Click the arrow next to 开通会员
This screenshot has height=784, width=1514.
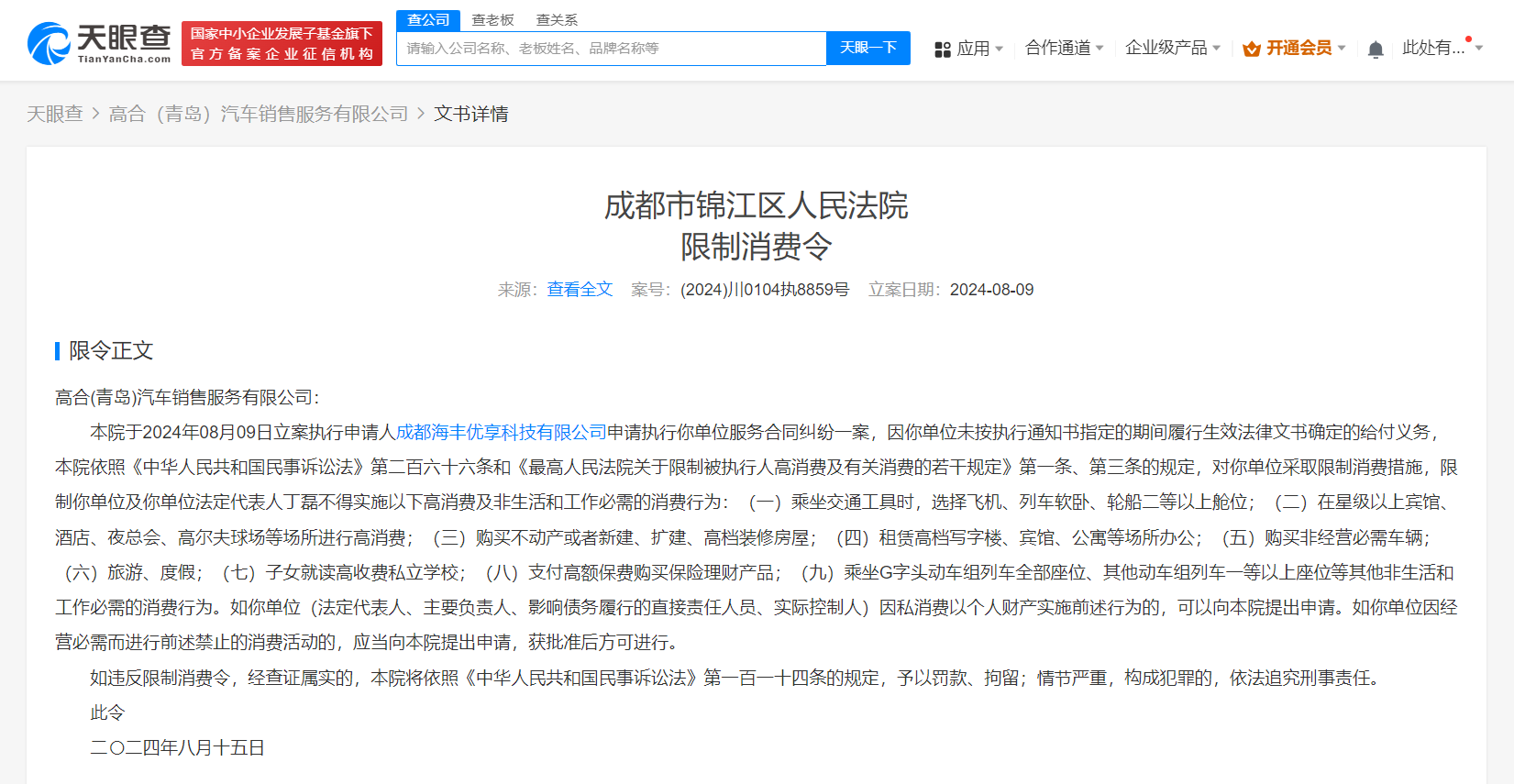[1342, 48]
